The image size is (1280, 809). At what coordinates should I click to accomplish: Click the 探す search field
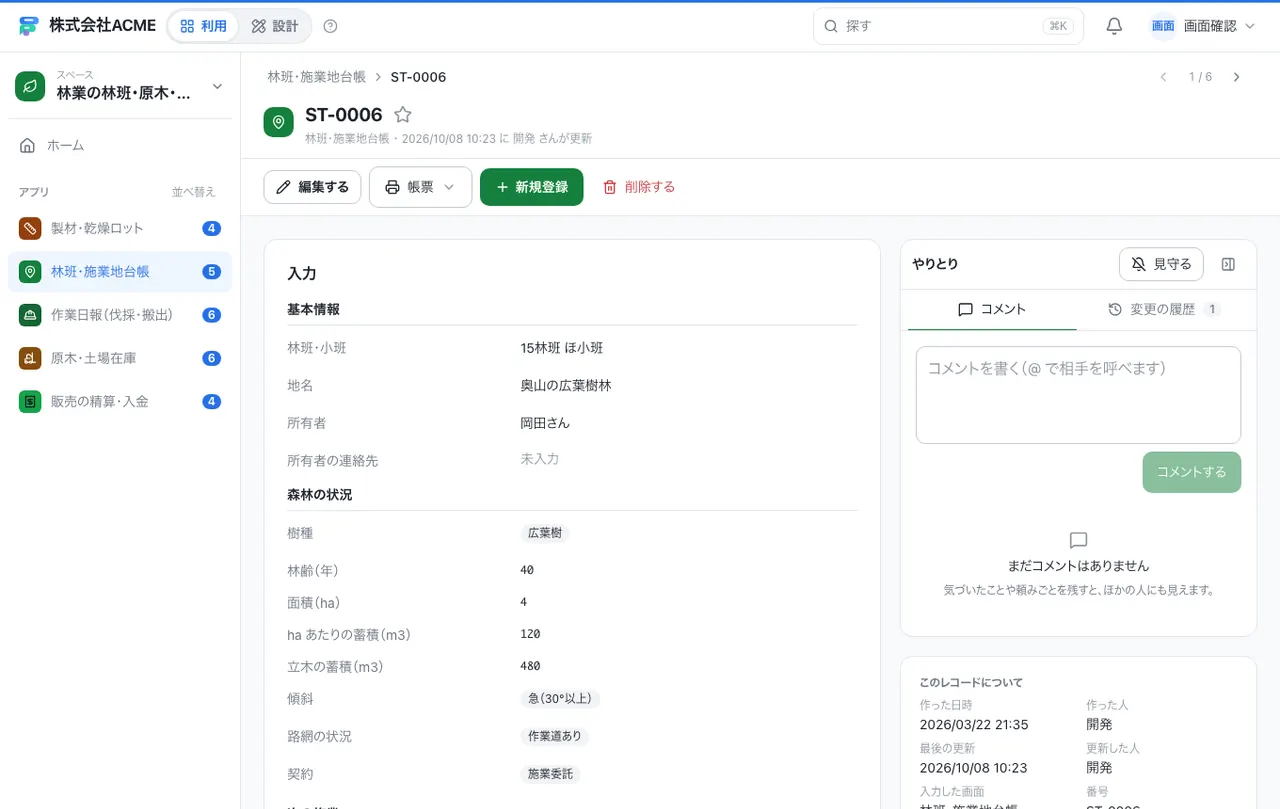pos(948,26)
